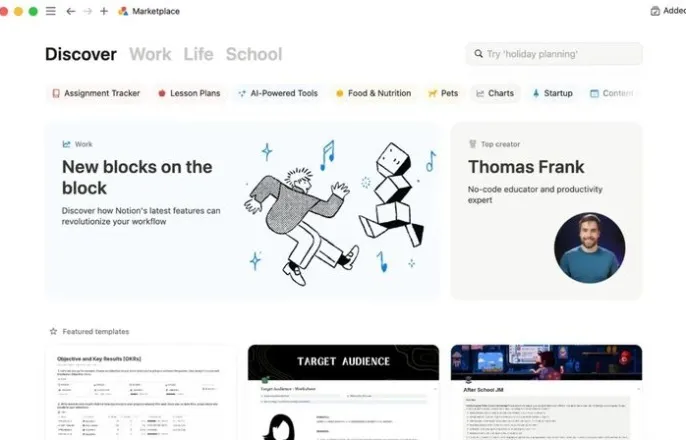Image resolution: width=686 pixels, height=440 pixels.
Task: Go back with the left arrow
Action: coord(70,11)
